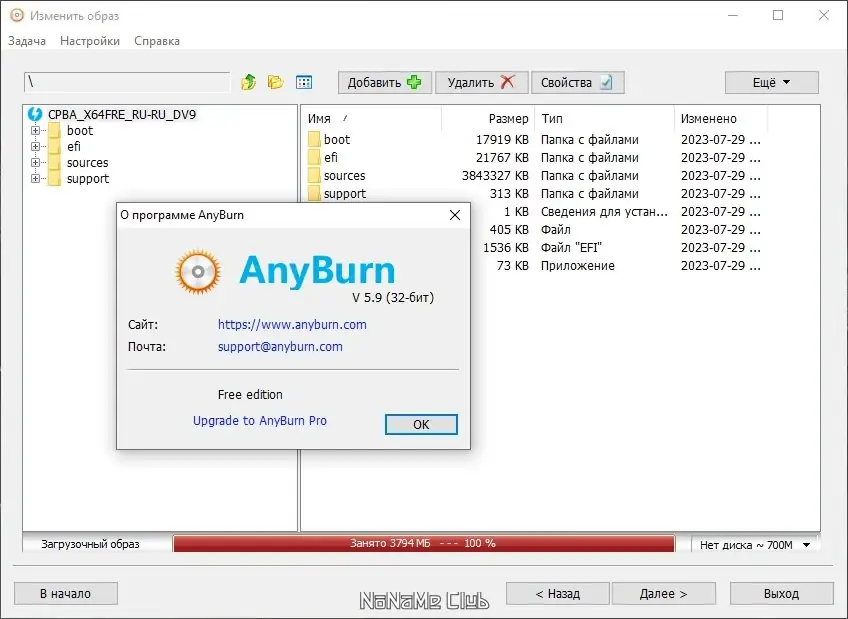Sort the list by the Изменено column
Image resolution: width=848 pixels, height=619 pixels.
pos(721,118)
